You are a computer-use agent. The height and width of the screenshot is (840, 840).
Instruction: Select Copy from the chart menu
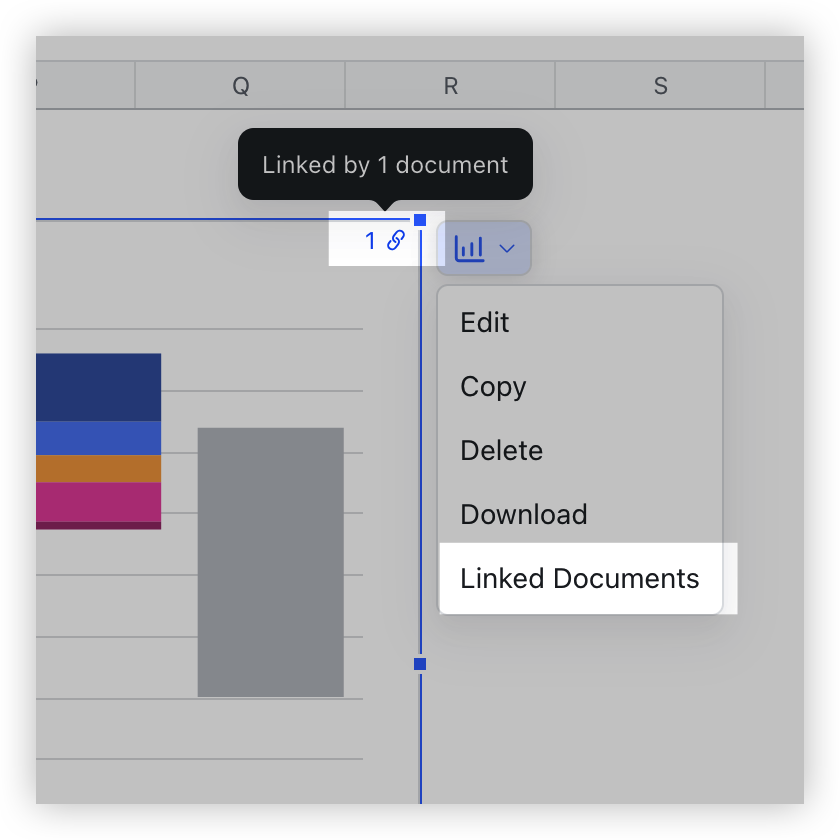coord(492,386)
